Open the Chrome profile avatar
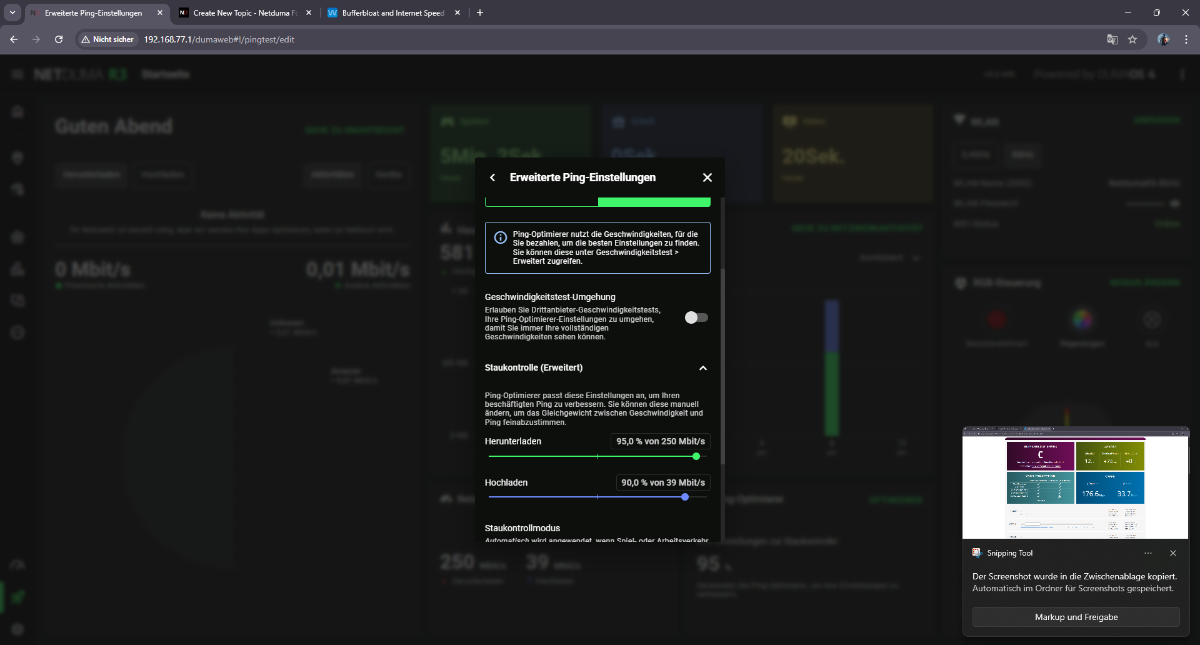The image size is (1200, 645). 1163,39
